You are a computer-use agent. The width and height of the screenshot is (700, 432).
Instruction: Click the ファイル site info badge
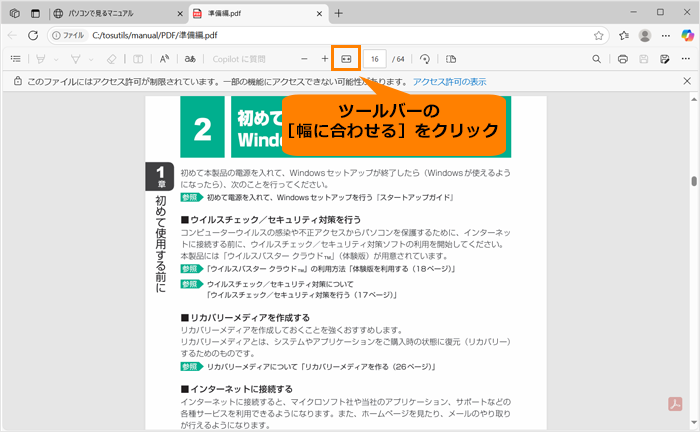(68, 35)
